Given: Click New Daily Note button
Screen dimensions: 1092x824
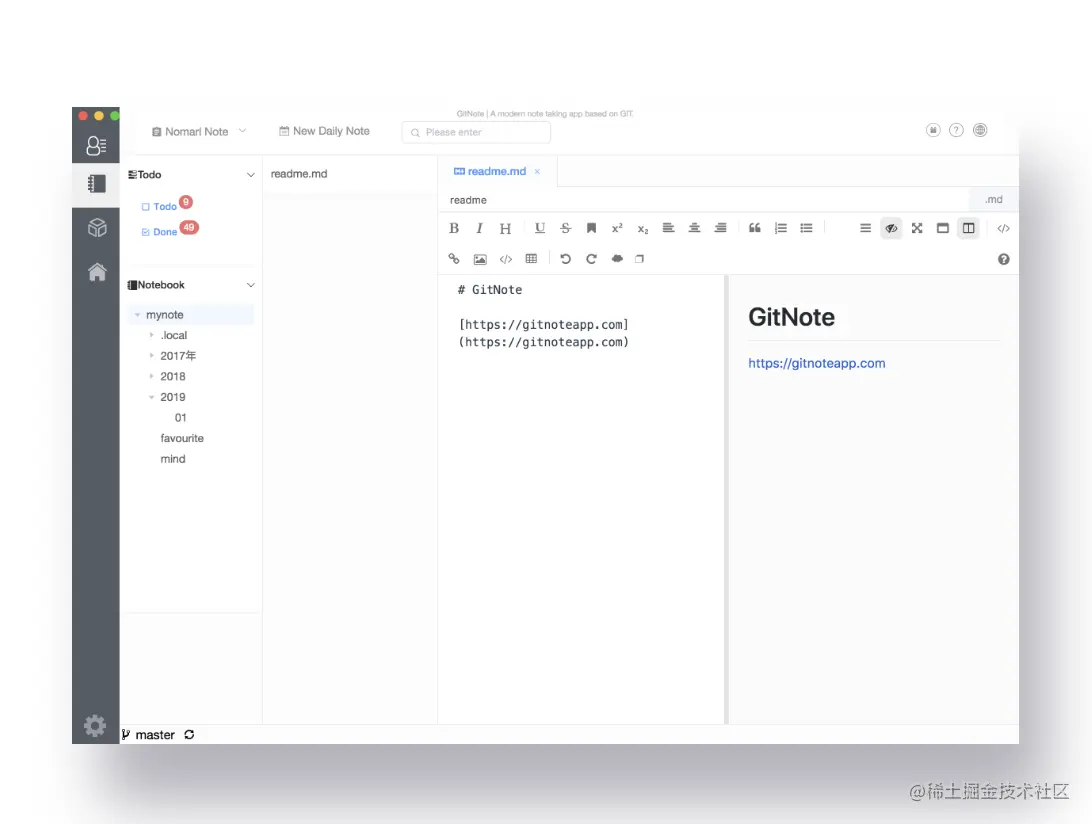Looking at the screenshot, I should [325, 131].
